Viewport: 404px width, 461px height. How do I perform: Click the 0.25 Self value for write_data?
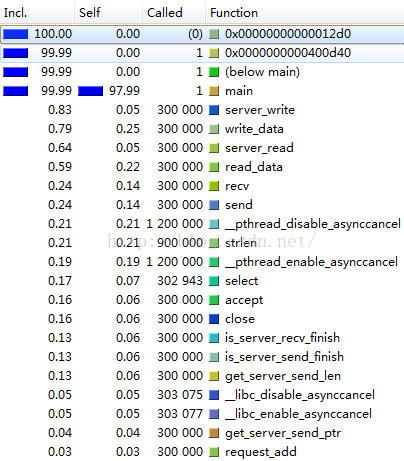128,129
